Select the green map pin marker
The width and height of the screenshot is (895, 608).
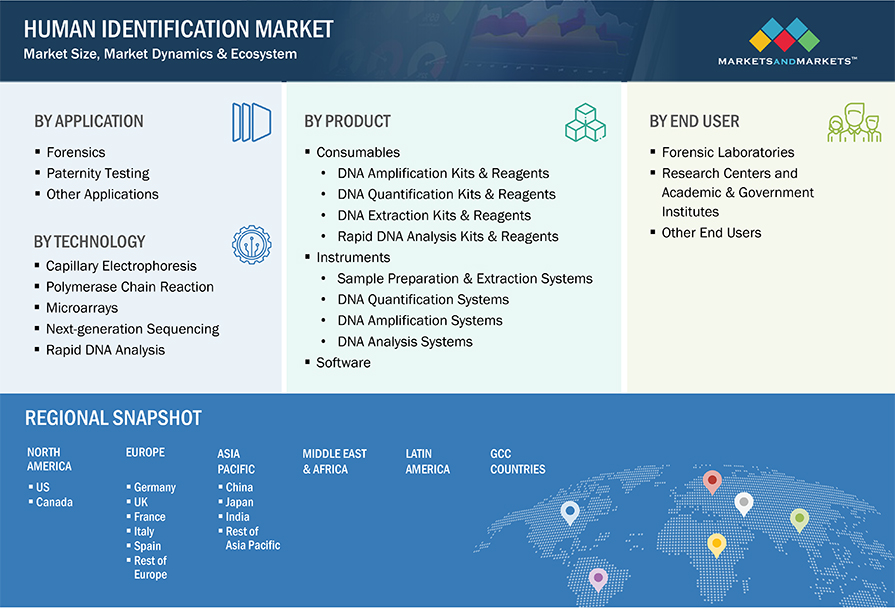pos(799,518)
